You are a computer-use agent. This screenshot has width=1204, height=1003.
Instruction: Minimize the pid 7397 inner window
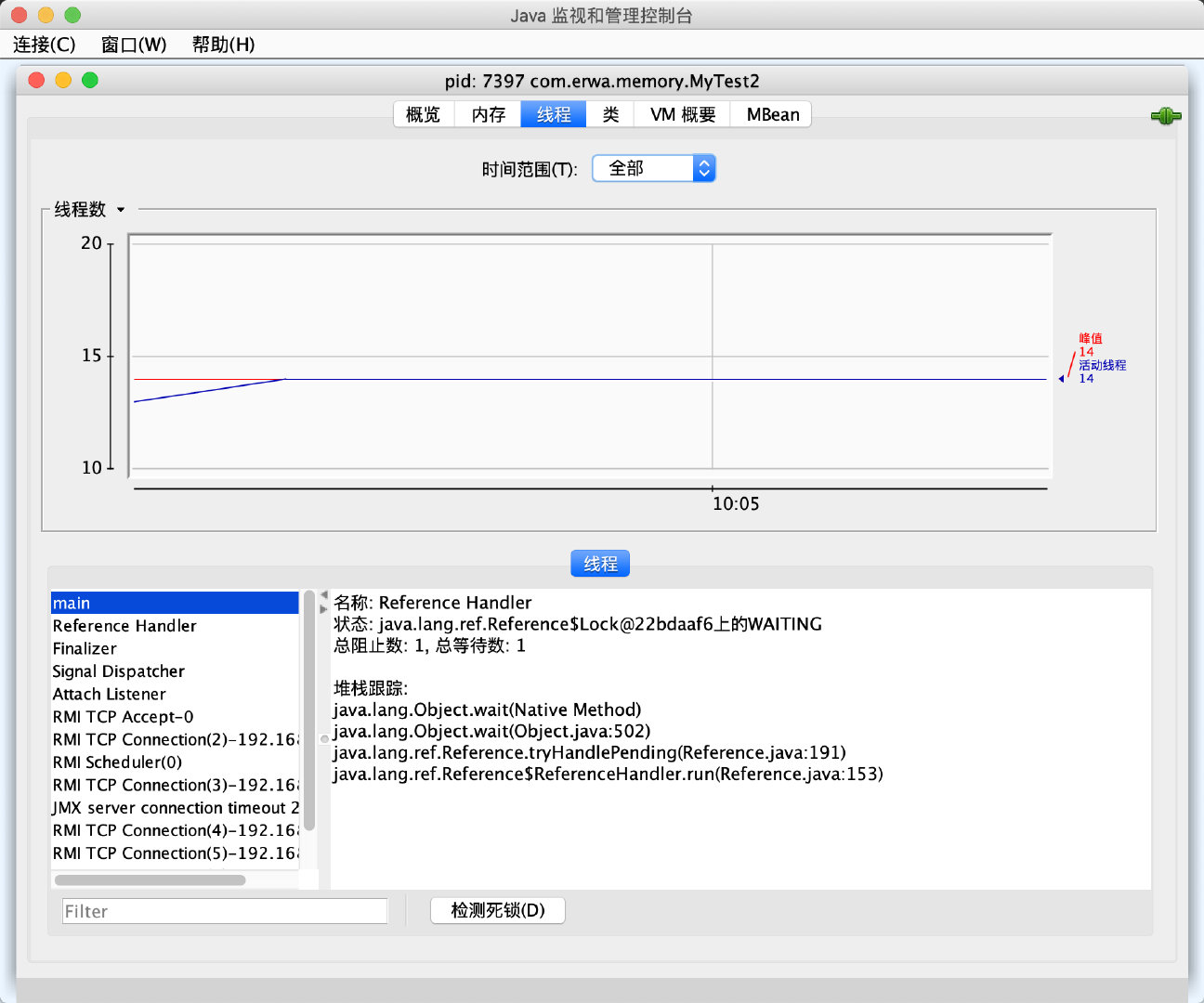click(x=63, y=80)
